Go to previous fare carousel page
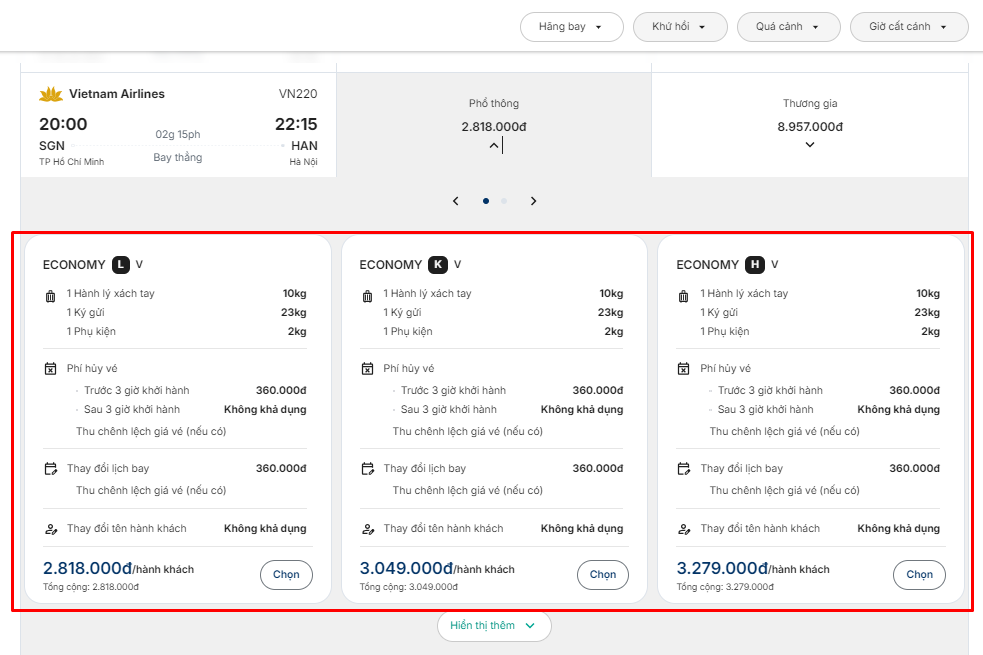The image size is (983, 655). click(x=456, y=201)
